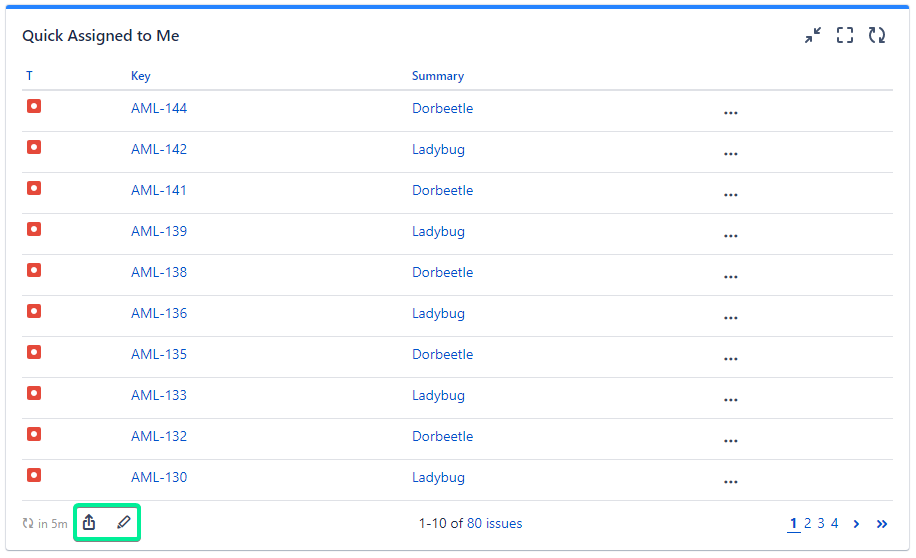Click the share/export icon in footer
Image resolution: width=916 pixels, height=558 pixels.
pos(89,523)
